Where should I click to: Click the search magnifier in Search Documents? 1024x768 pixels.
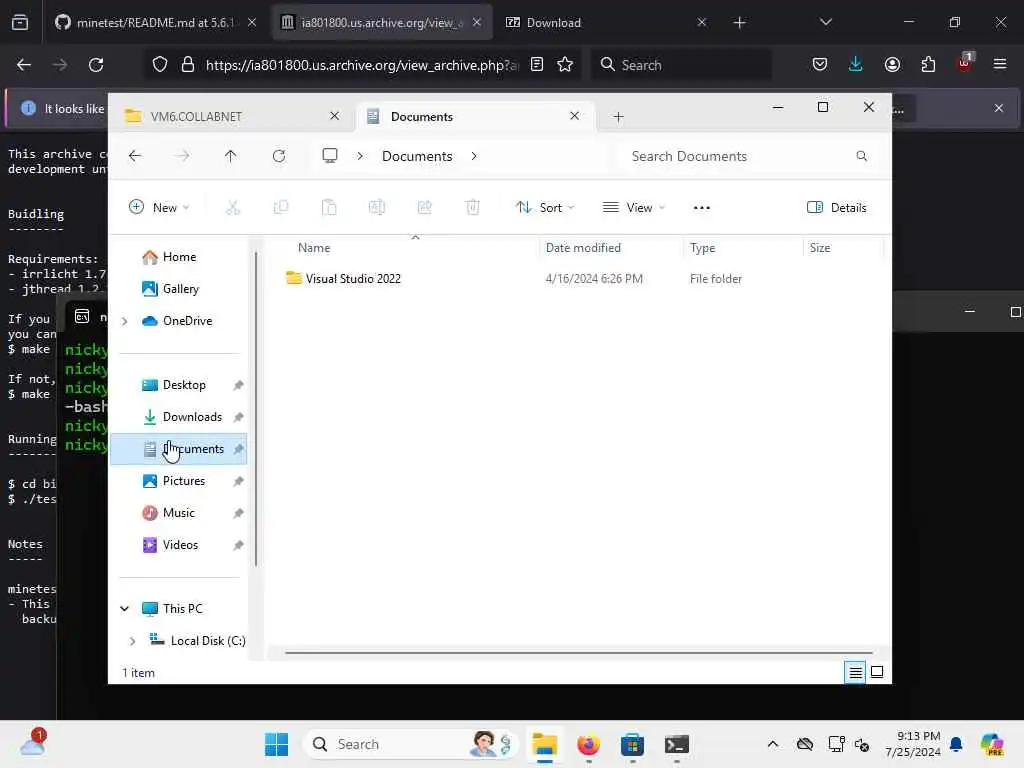coord(861,156)
